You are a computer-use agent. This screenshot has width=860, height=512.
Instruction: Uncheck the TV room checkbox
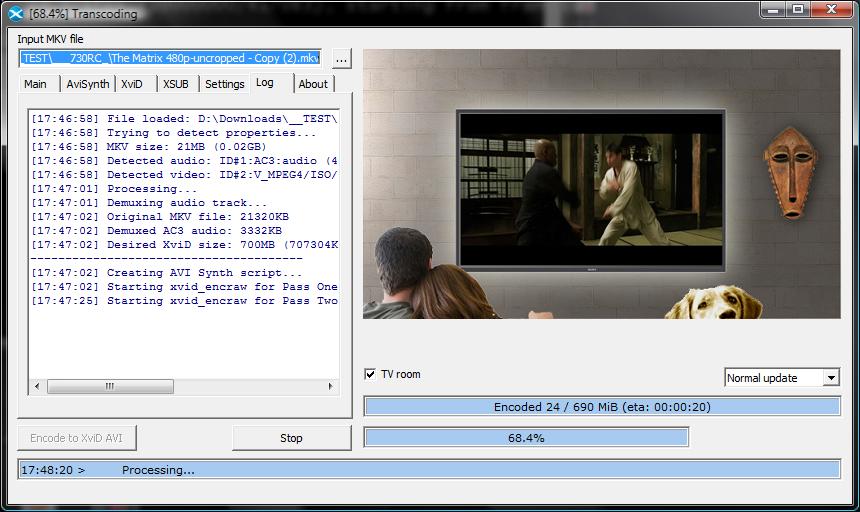tap(370, 374)
